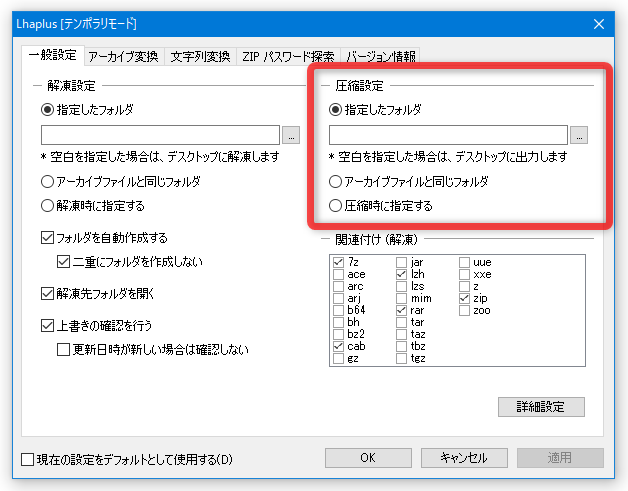Image resolution: width=628 pixels, height=491 pixels.
Task: Open the 文字列変換 tab
Action: click(200, 56)
